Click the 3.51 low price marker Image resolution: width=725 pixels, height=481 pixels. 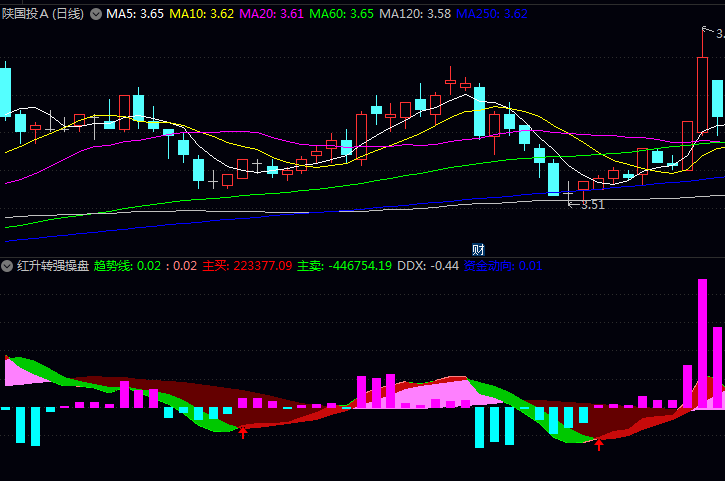click(592, 204)
